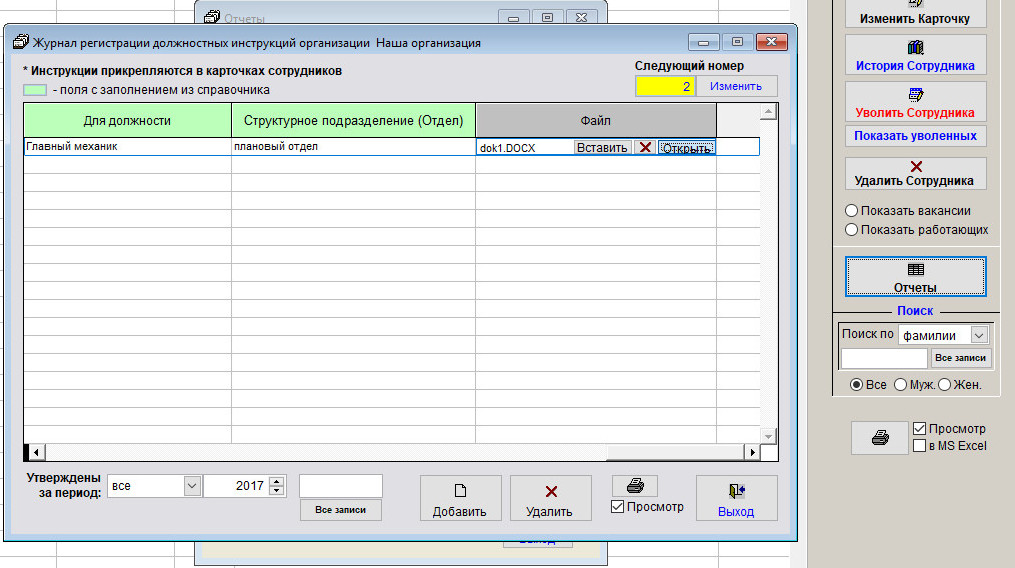Viewport: 1015px width, 568px height.
Task: Click Изменить next to the next number
Action: pyautogui.click(x=736, y=86)
